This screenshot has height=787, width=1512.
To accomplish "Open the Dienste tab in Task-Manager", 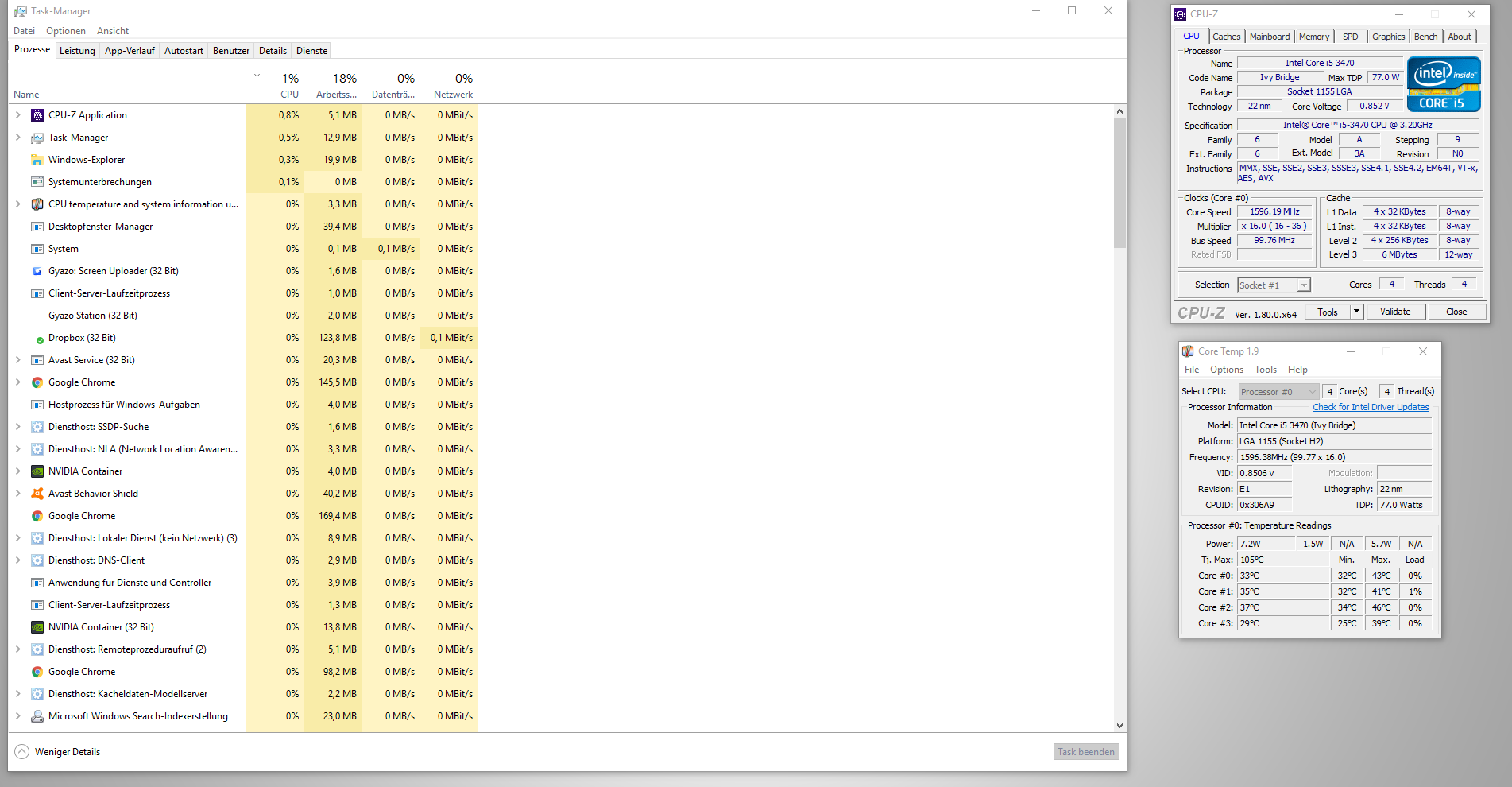I will (x=312, y=51).
